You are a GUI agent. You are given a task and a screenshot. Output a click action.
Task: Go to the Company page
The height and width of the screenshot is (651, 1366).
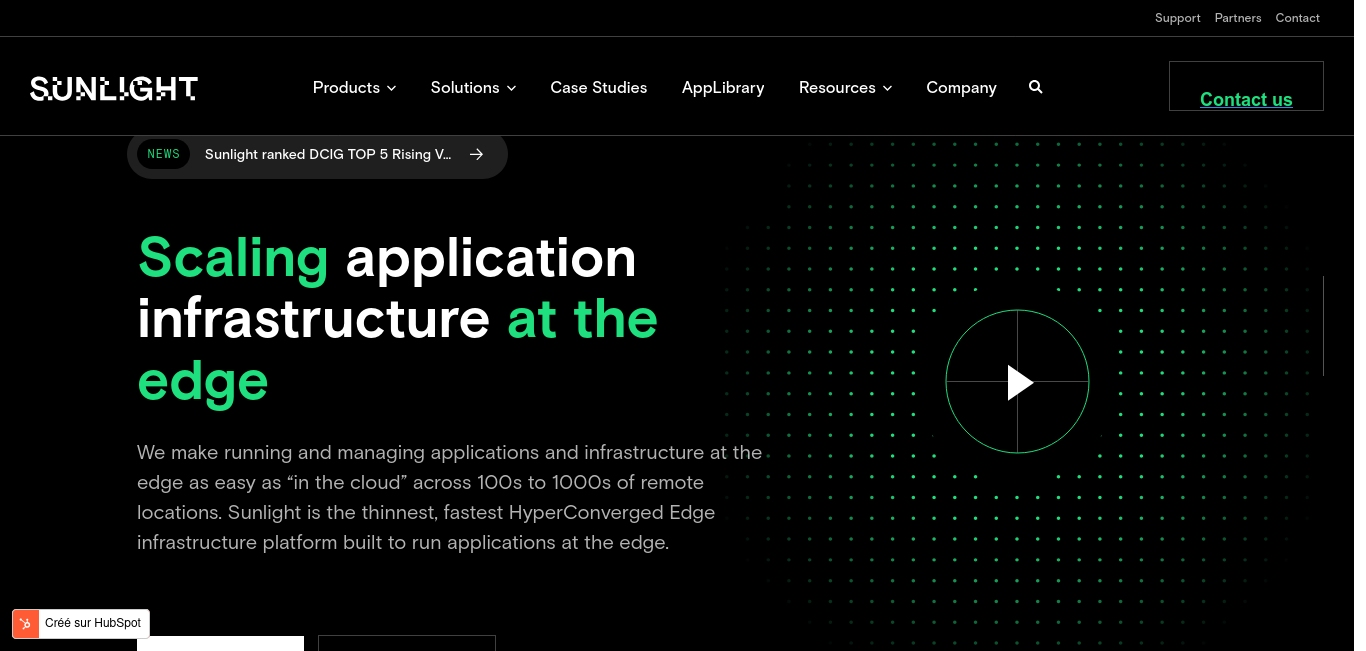(x=962, y=88)
